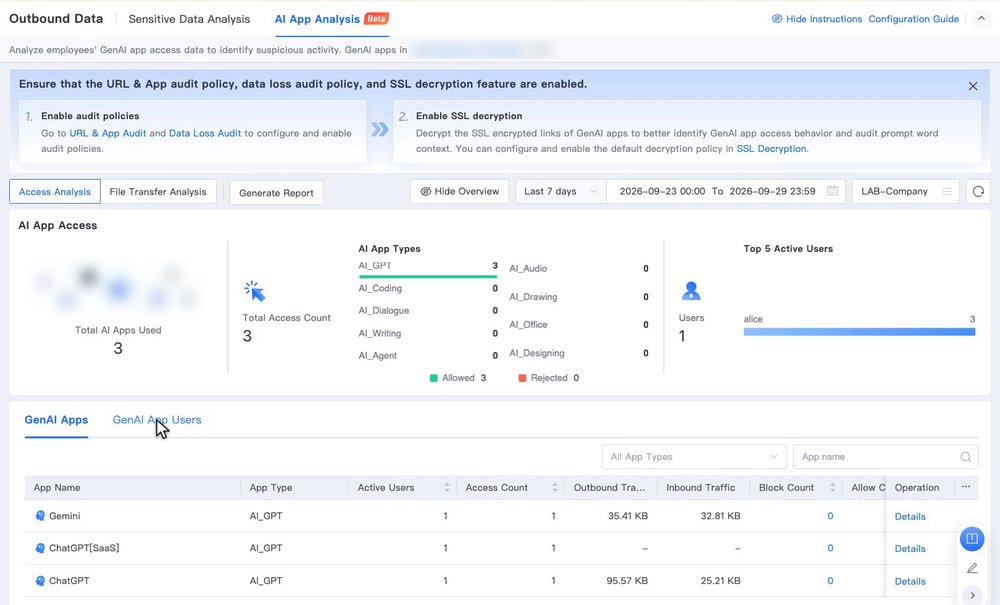Click the ChatGPT app icon in last row

coord(40,581)
